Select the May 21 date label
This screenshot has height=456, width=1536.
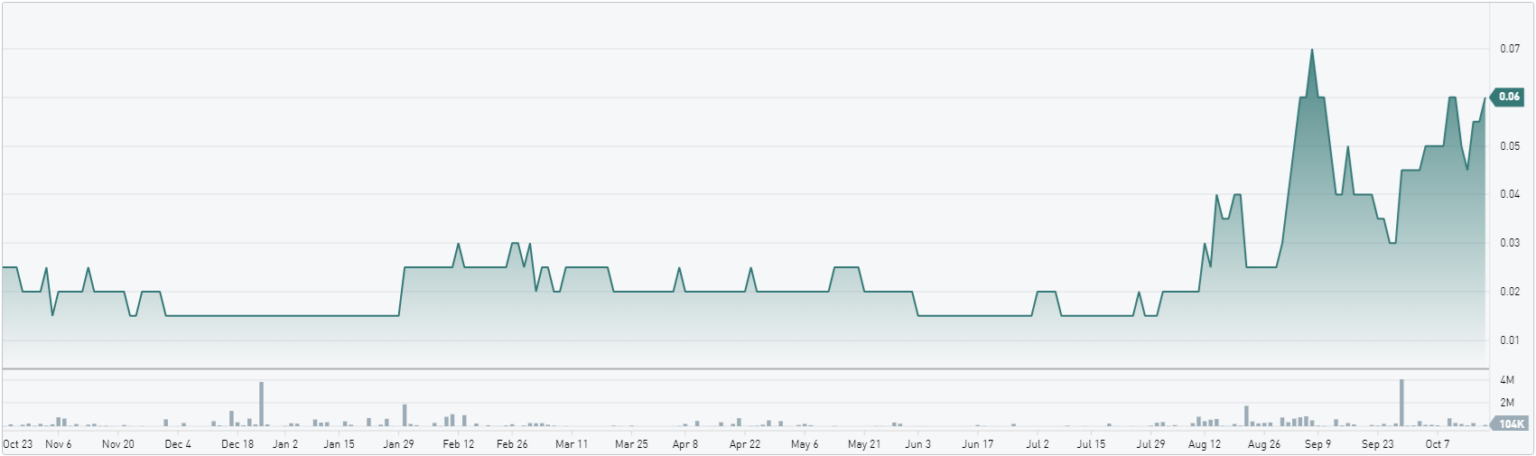click(863, 442)
